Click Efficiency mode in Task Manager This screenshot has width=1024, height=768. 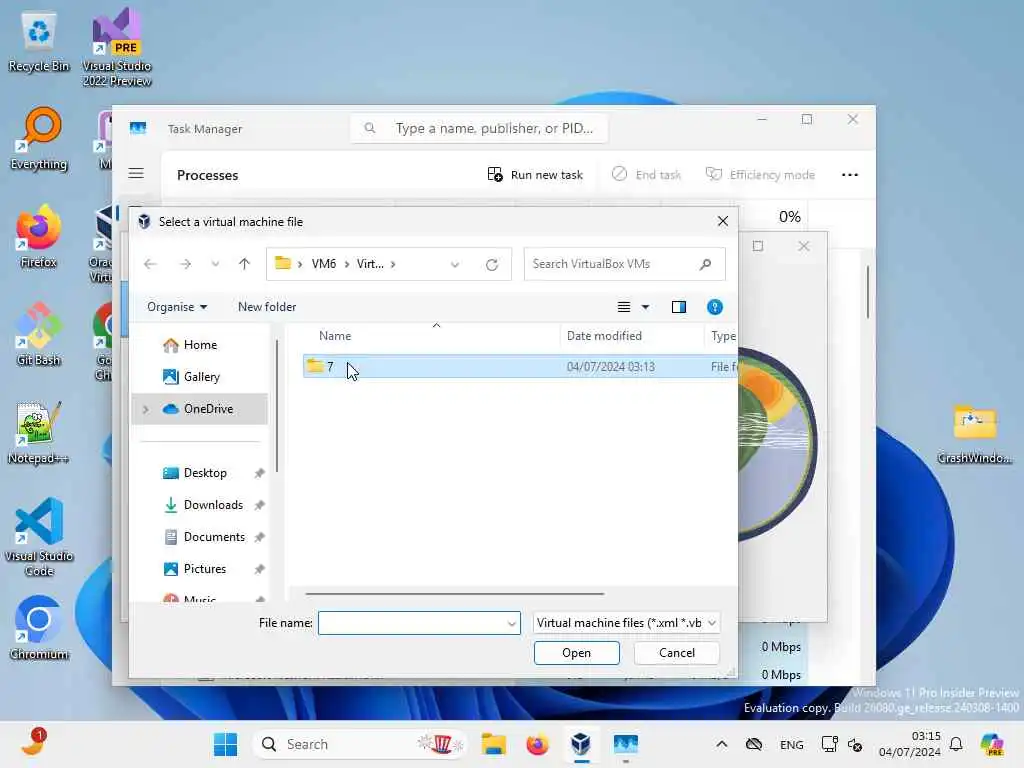point(760,174)
